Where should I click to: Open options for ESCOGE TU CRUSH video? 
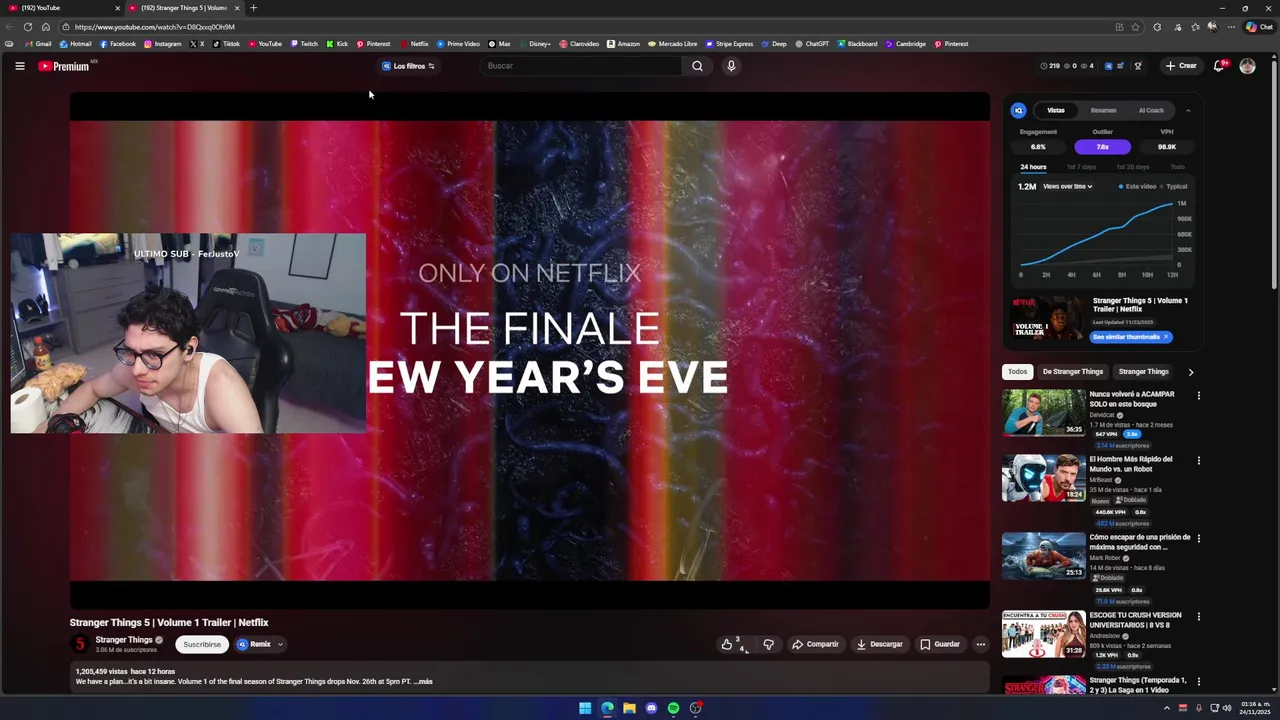(1198, 617)
